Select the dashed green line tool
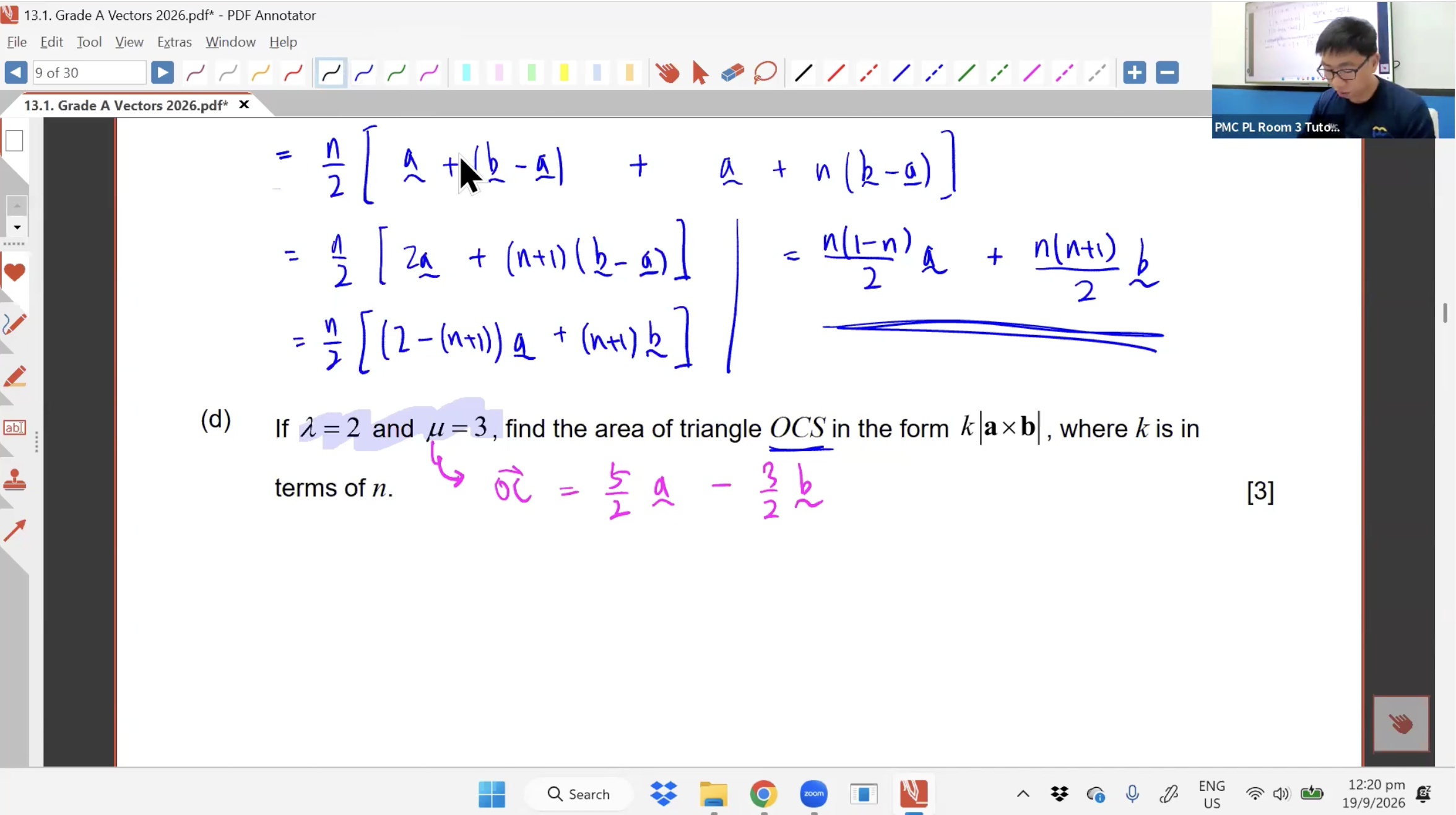This screenshot has height=815, width=1456. point(999,72)
